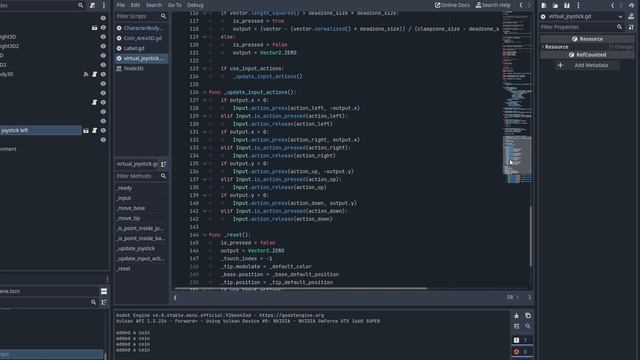640x360 pixels.
Task: Click Scene dock filter search magnifier
Action: pos(80,5)
